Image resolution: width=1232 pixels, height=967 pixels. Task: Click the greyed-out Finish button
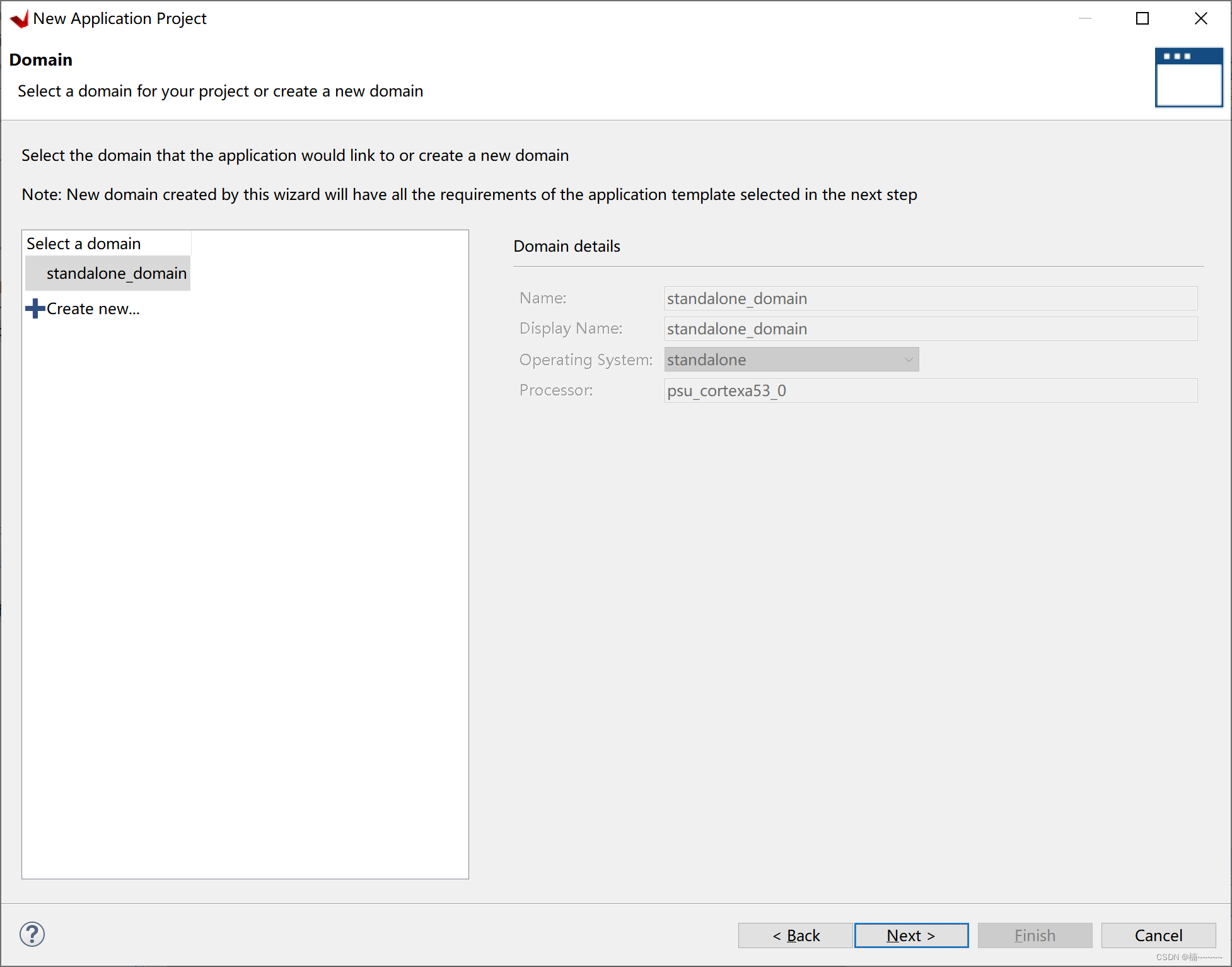[x=1034, y=935]
